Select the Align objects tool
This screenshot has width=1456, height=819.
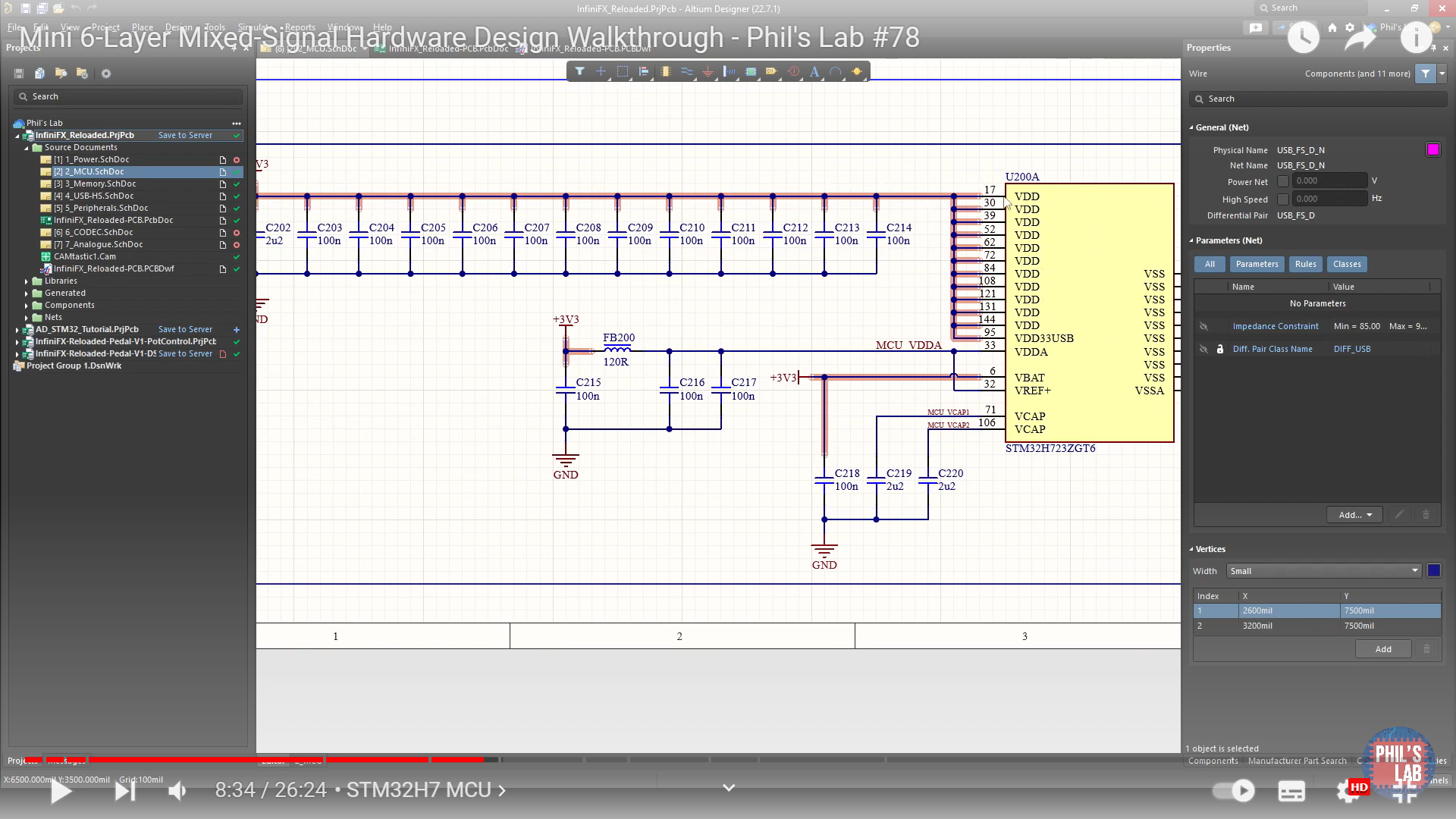(x=644, y=71)
